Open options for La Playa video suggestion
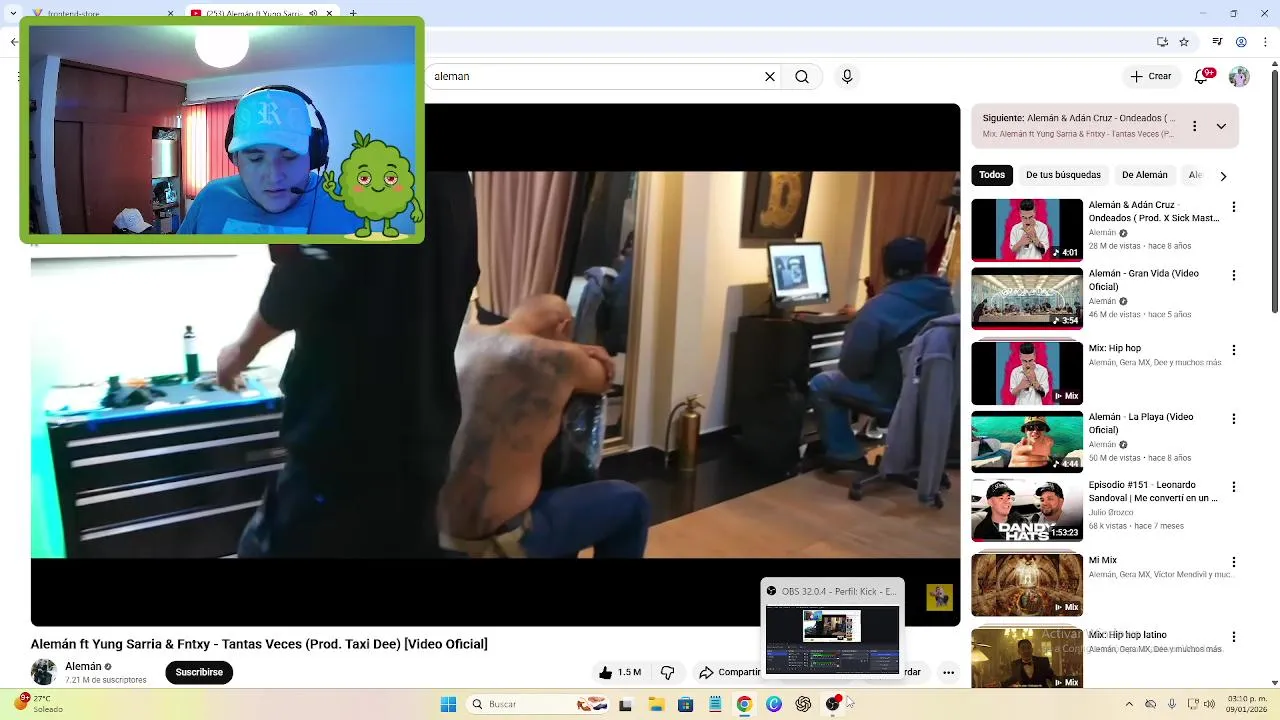The image size is (1280, 720). tap(1234, 419)
